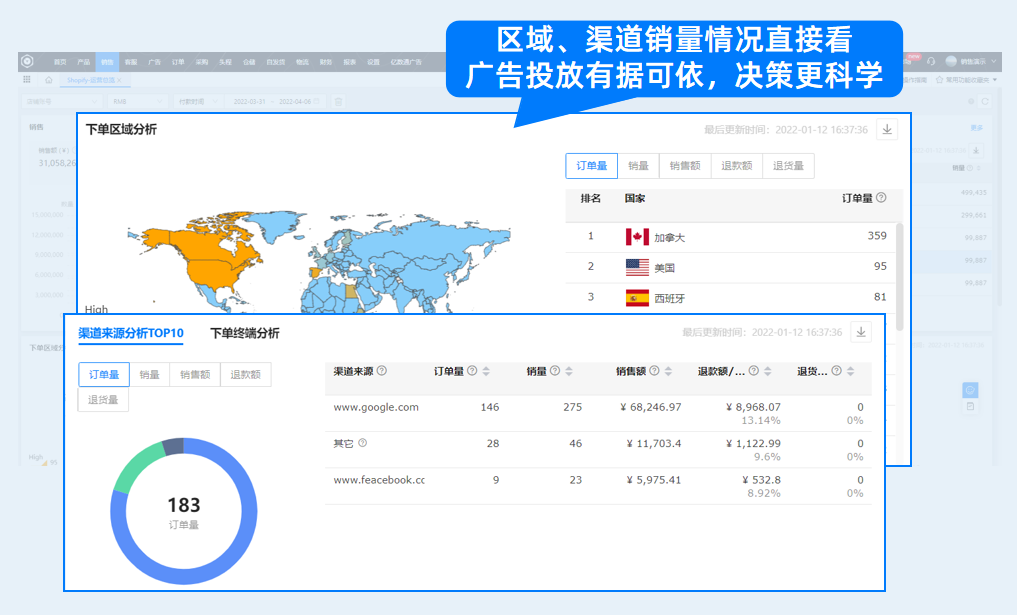Download the 下单区域分析 panel data

point(887,129)
